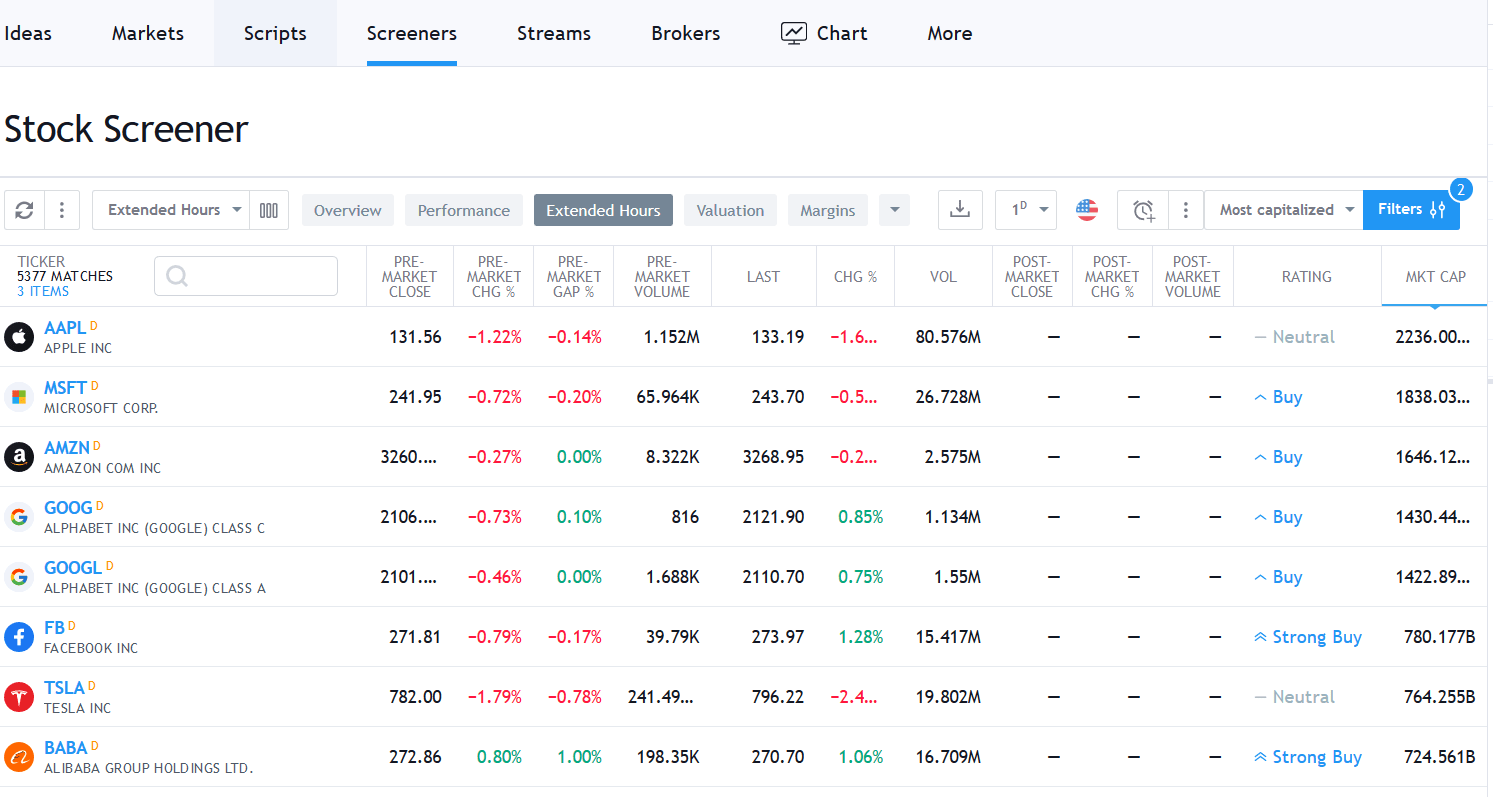Click the Apple logo next to AAPL
This screenshot has width=1493, height=797.
19,337
